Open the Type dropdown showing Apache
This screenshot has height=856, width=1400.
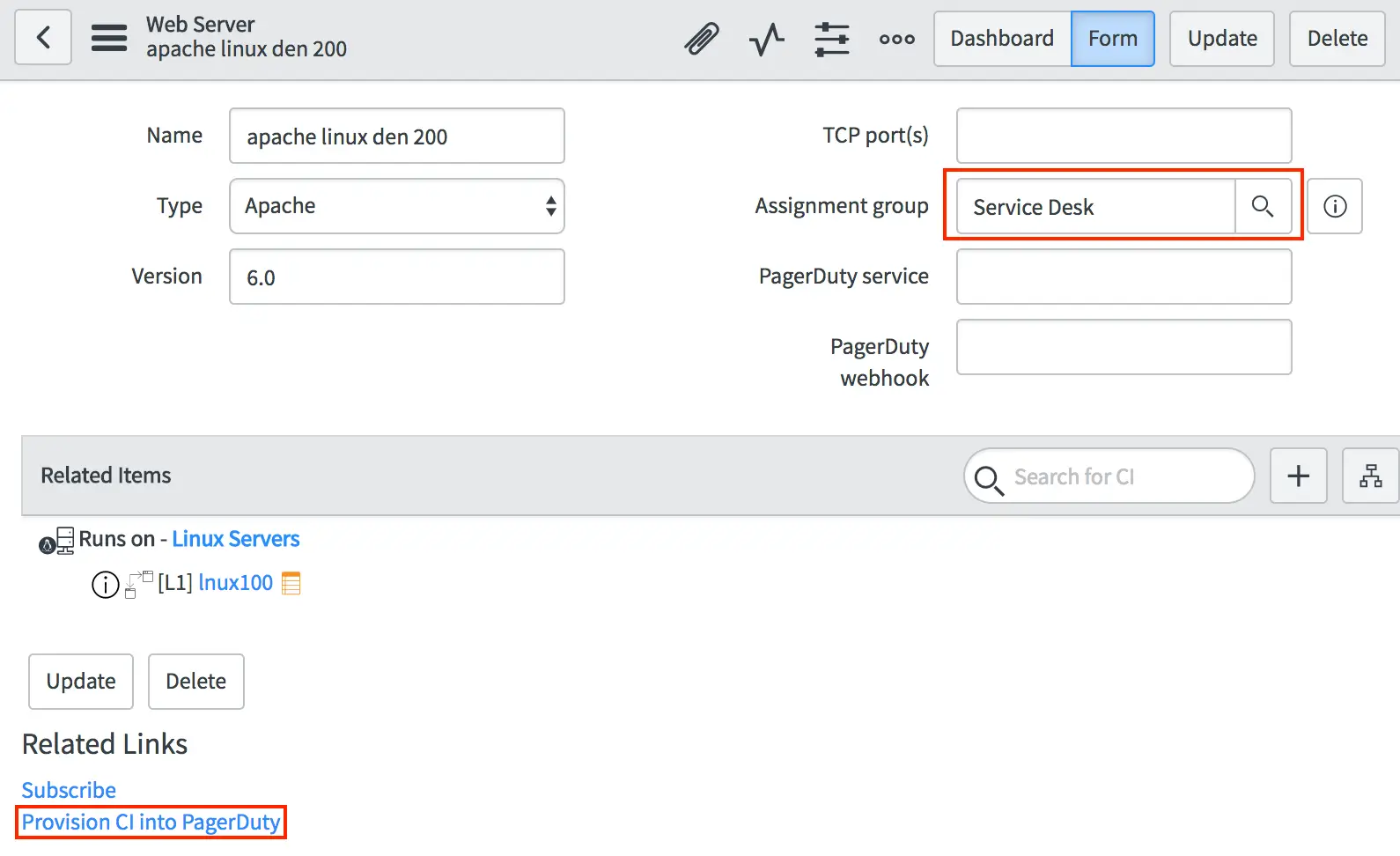tap(397, 206)
